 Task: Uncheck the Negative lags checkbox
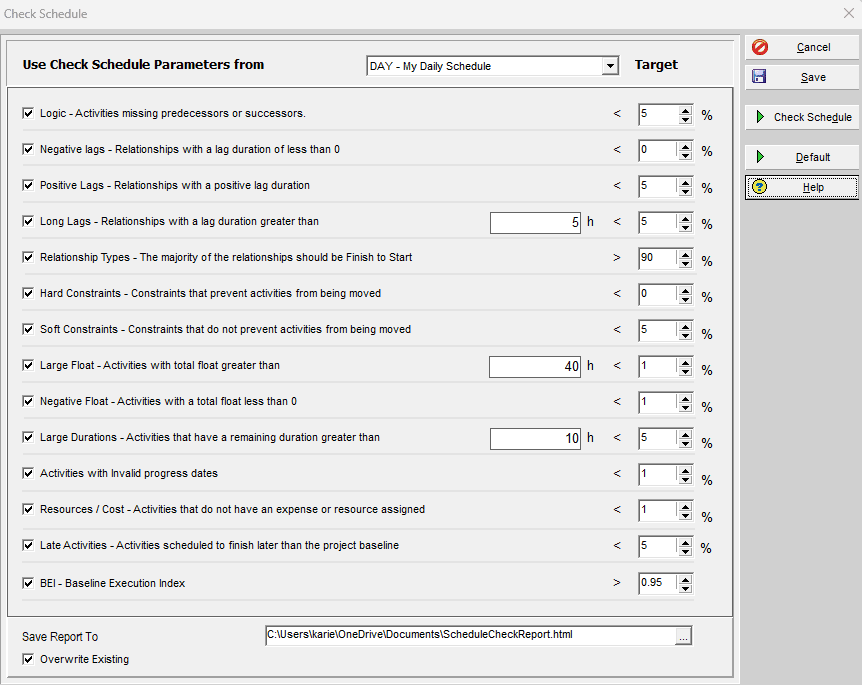pyautogui.click(x=28, y=149)
